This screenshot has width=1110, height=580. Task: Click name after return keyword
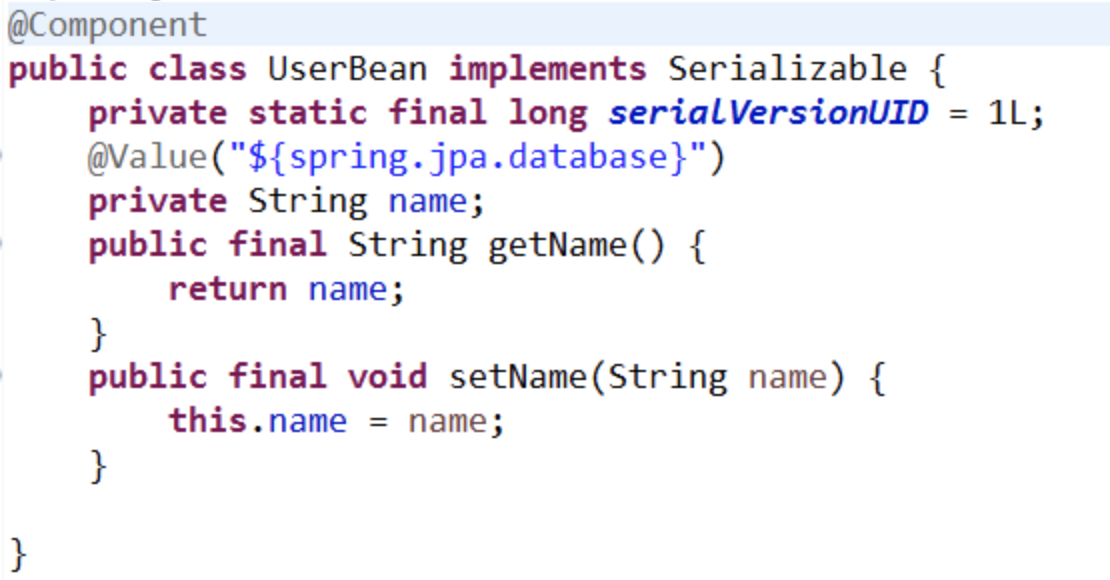pos(347,289)
